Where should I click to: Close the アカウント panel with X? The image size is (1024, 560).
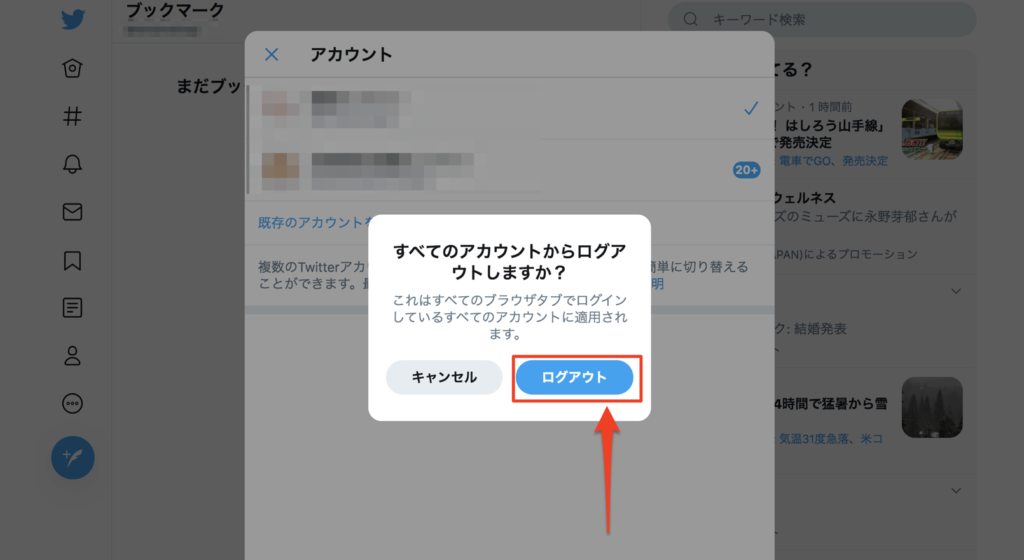272,54
